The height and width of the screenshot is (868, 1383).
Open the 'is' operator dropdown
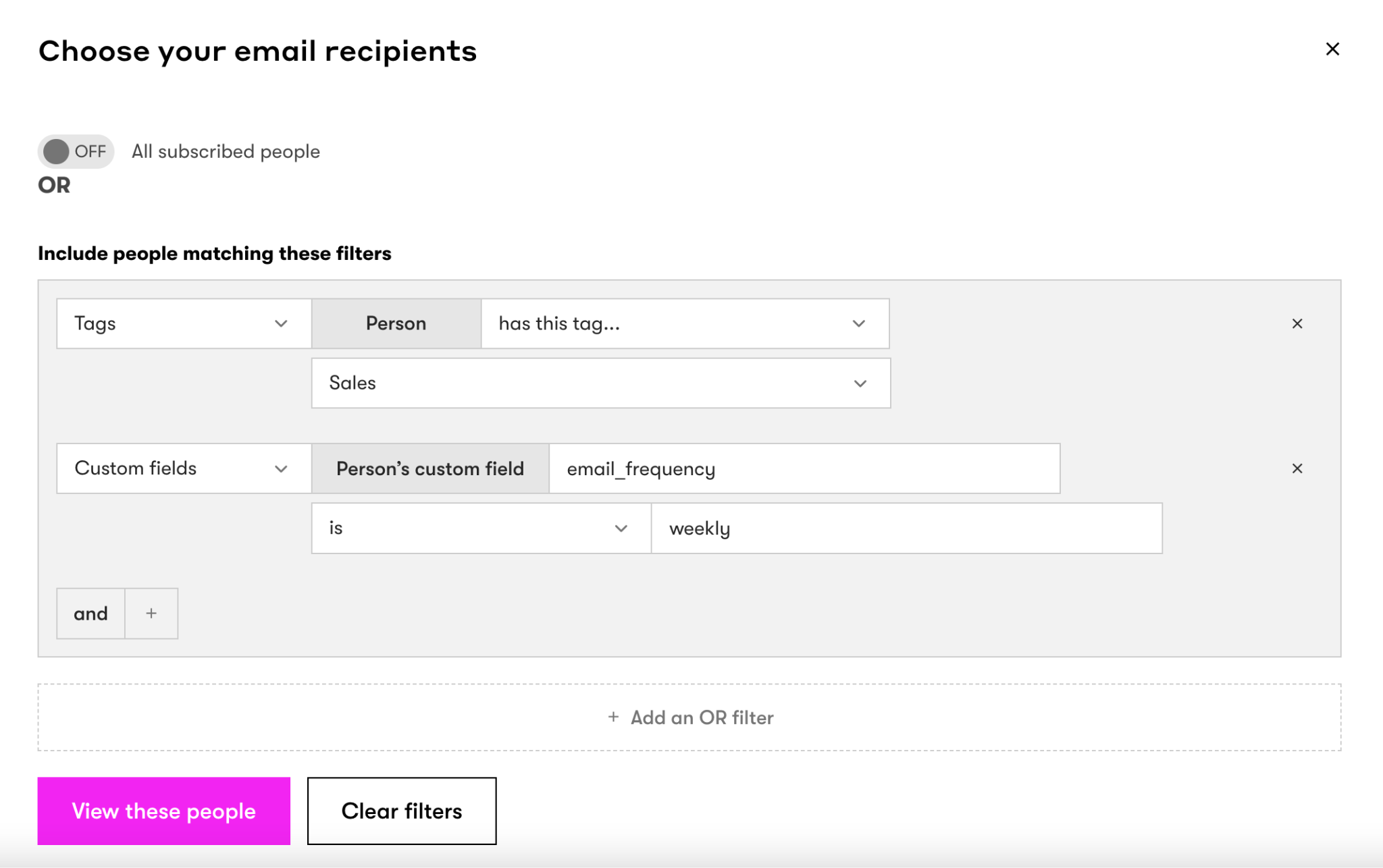(x=481, y=528)
